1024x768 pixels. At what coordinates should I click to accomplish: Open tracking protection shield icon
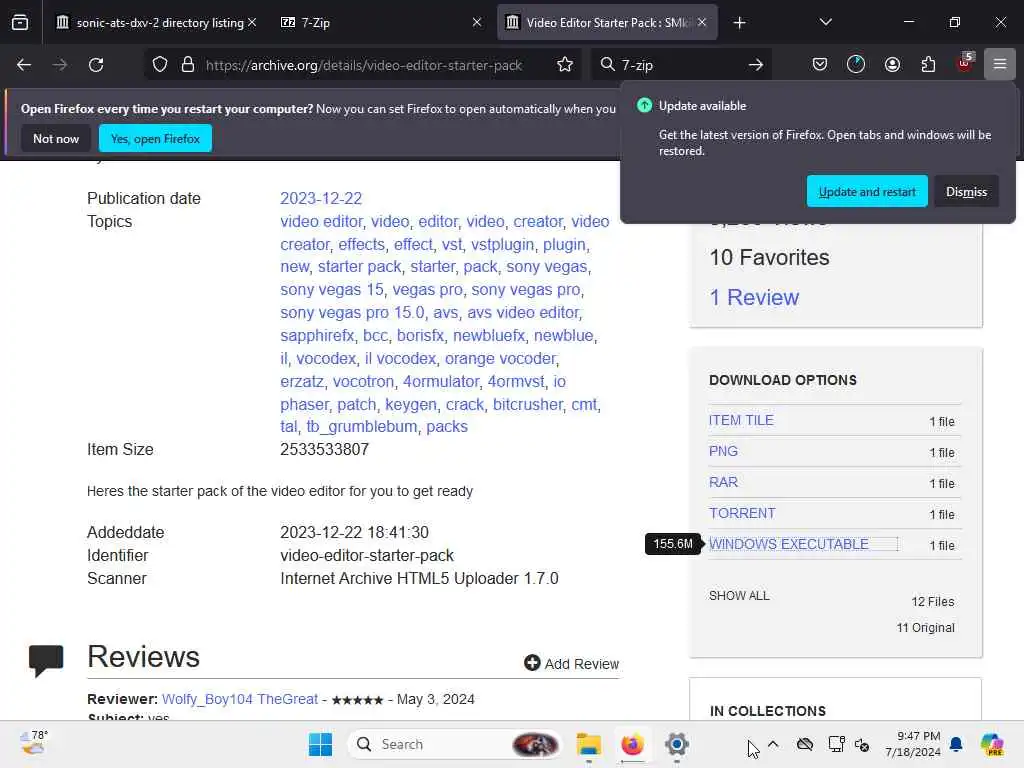[x=160, y=65]
